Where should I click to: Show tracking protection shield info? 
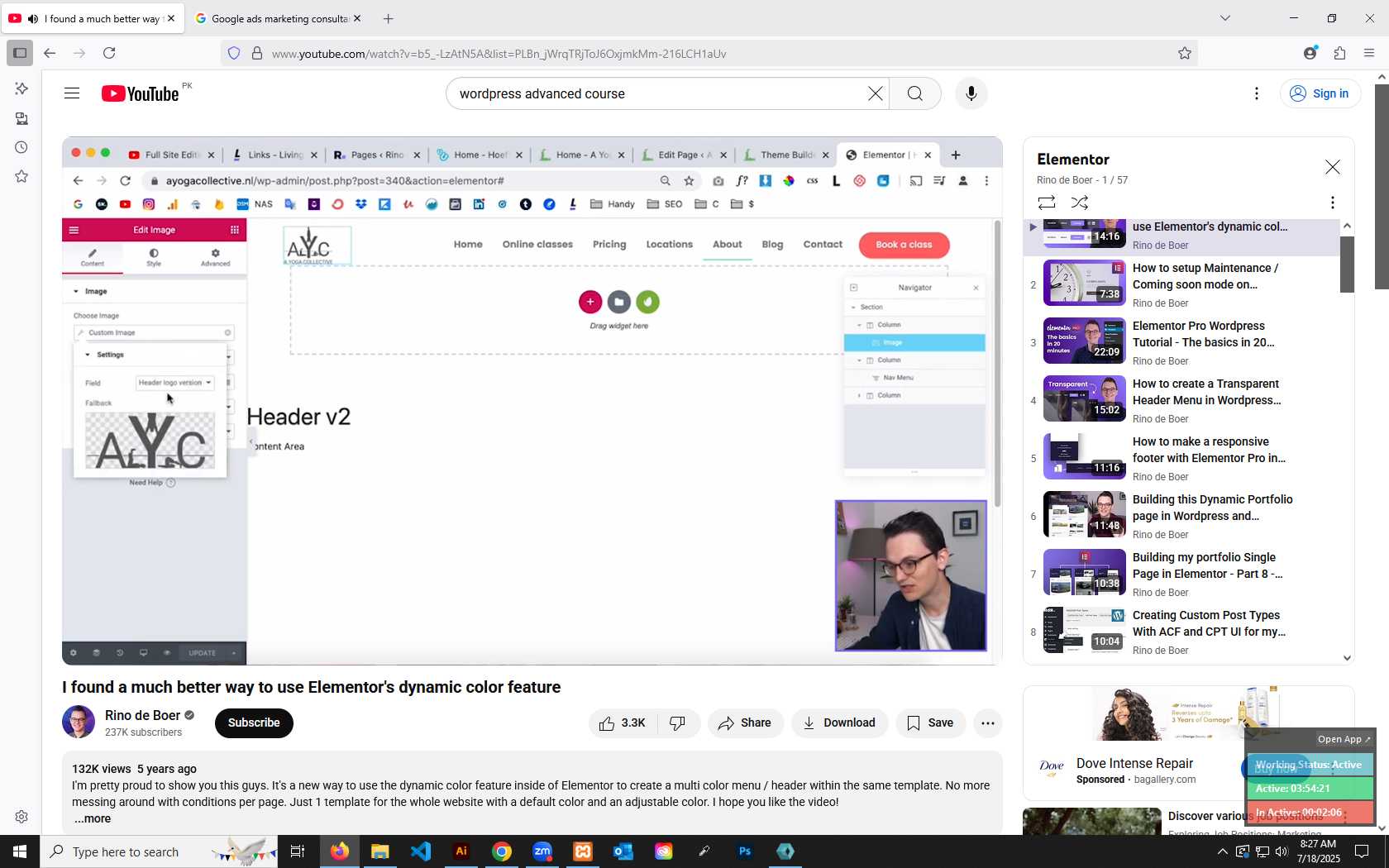(x=234, y=53)
